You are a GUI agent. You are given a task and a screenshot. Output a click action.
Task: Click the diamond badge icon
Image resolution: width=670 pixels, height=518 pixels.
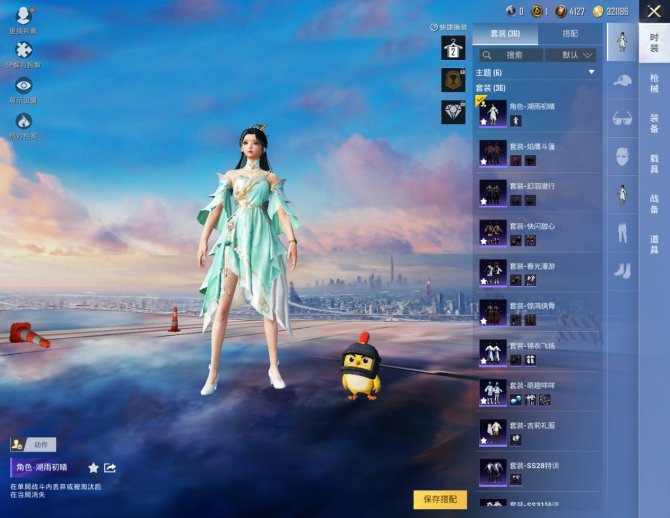(453, 112)
